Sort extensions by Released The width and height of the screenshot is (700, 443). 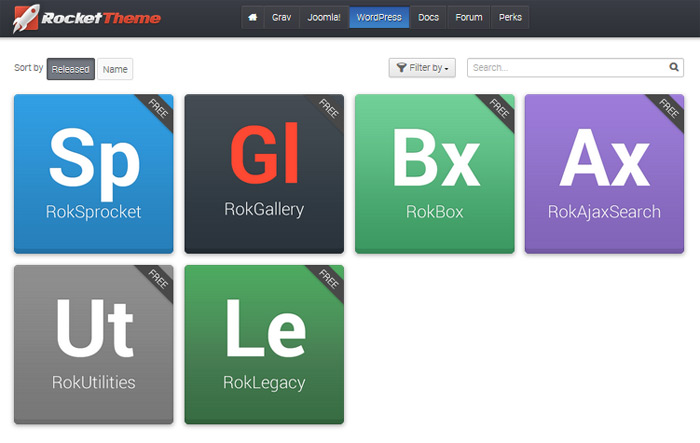point(71,69)
